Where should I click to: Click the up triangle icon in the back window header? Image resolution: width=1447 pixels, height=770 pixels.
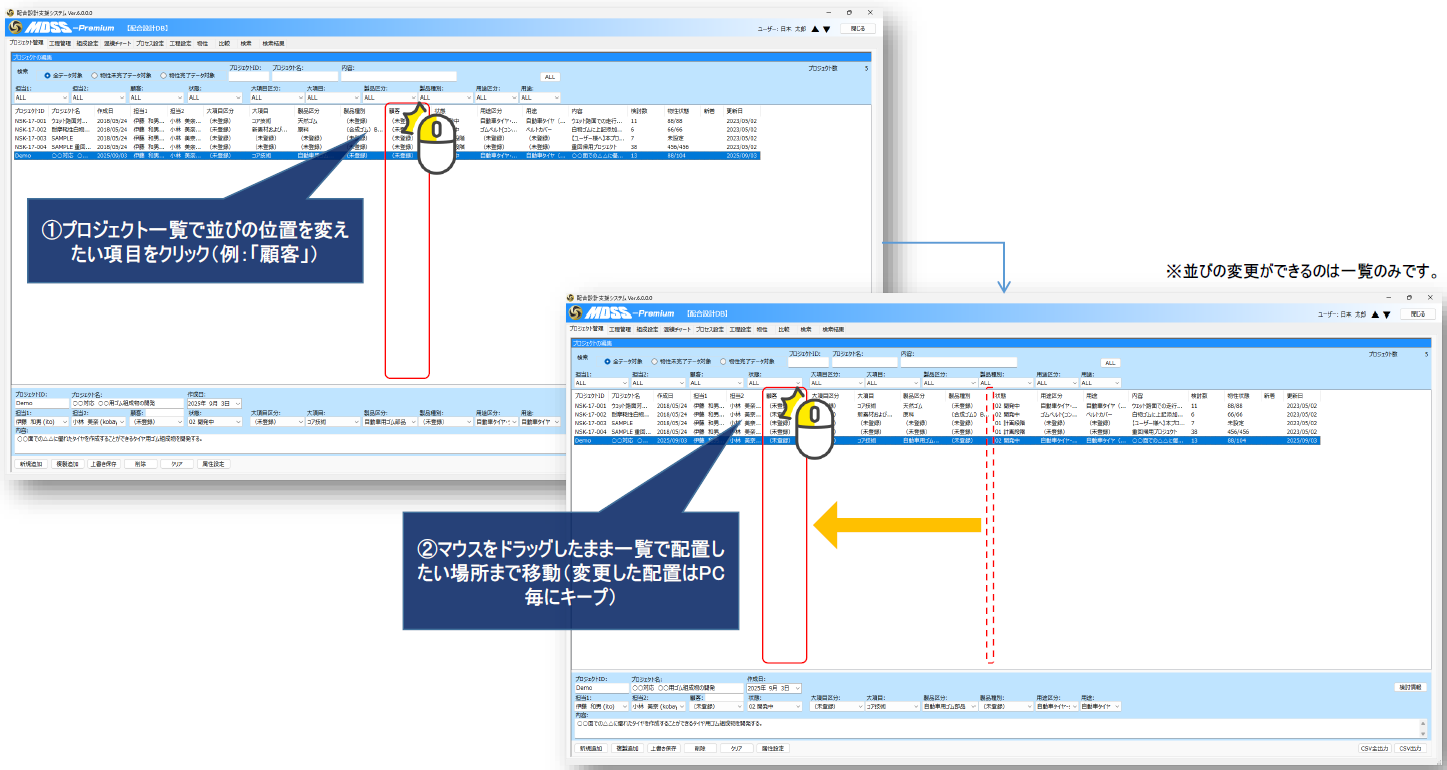(x=813, y=29)
